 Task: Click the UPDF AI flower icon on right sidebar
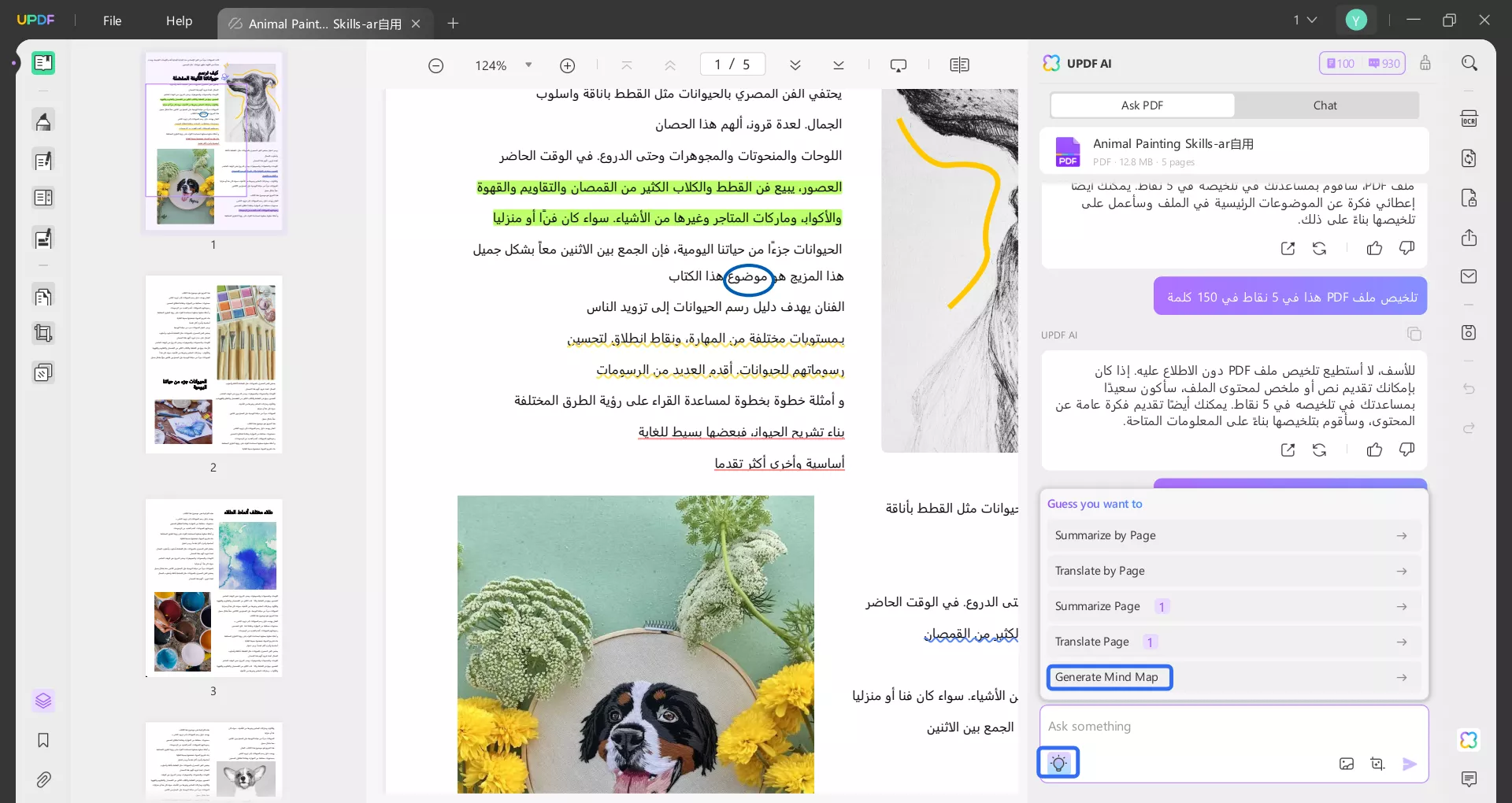point(1469,740)
